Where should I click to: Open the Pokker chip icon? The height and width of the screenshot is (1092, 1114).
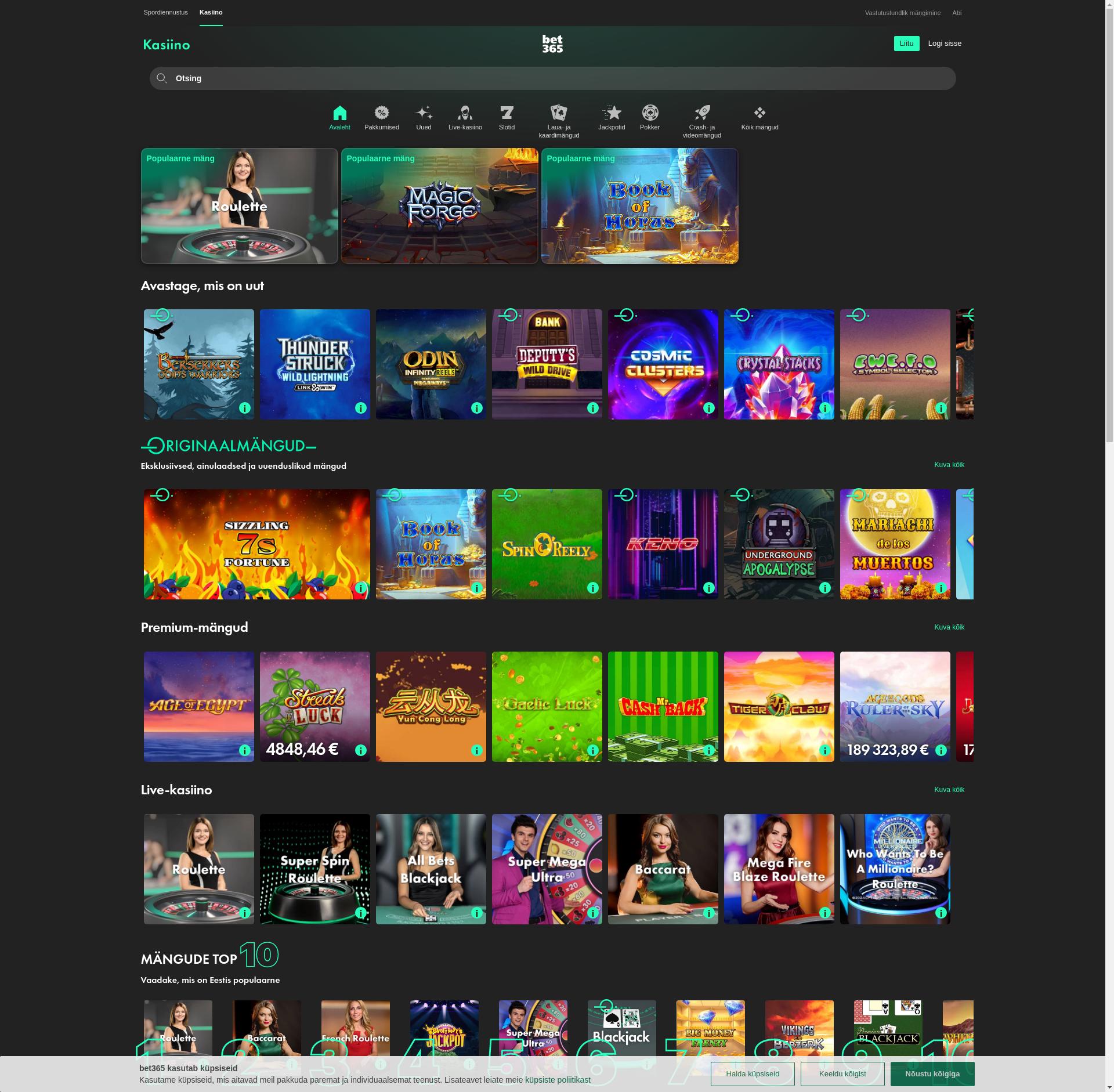[650, 112]
